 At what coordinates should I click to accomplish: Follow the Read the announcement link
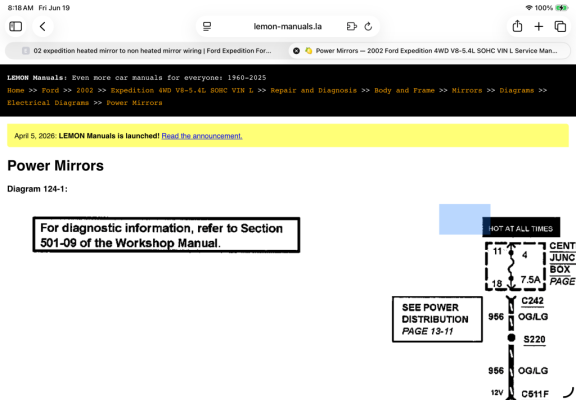[202, 136]
